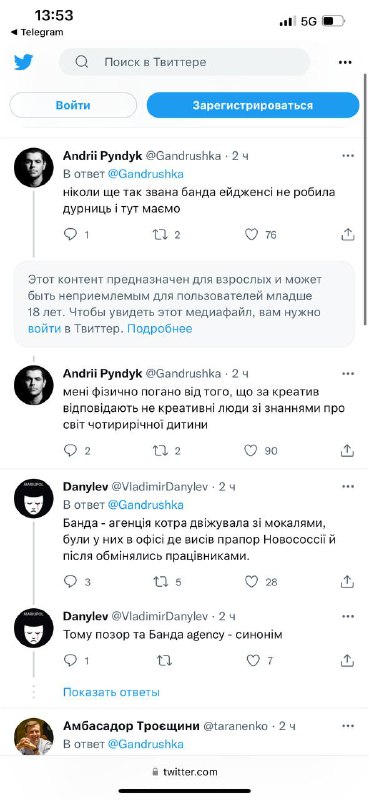Open Andrii Pyndyk's avatar on the first tweet
The image size is (369, 800).
coord(34,168)
